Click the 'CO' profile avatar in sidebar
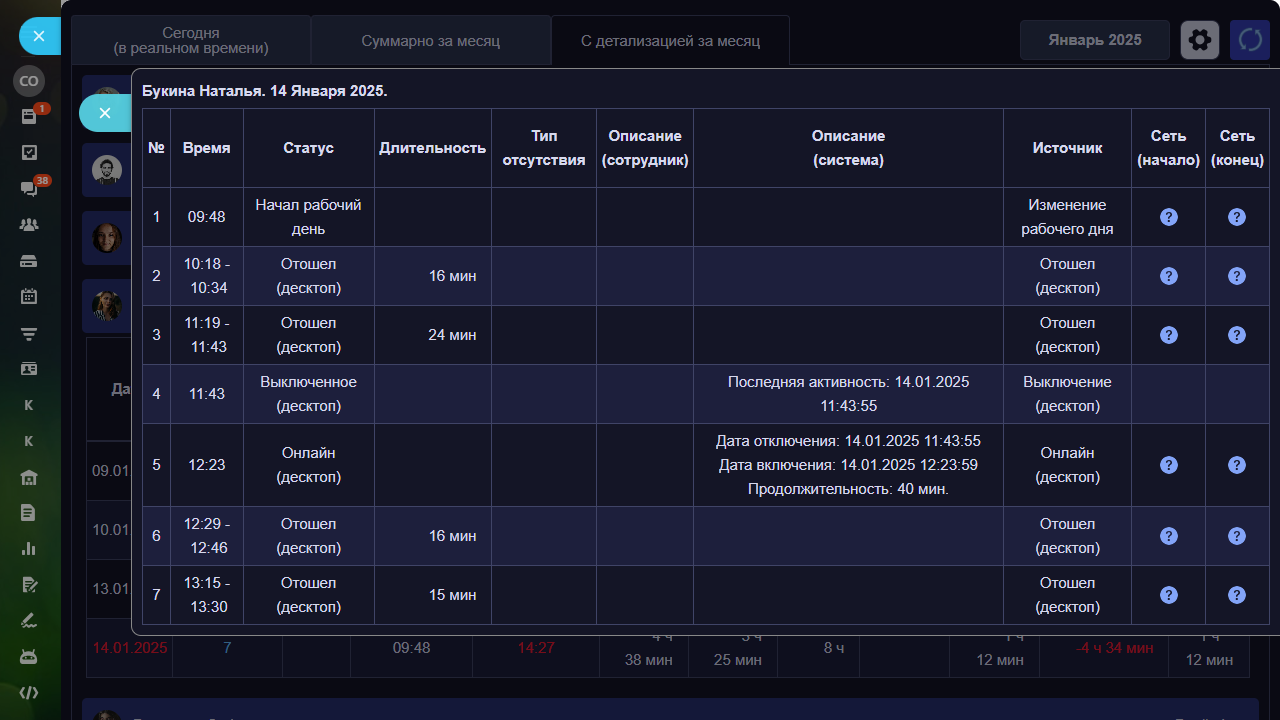The width and height of the screenshot is (1280, 720). tap(29, 81)
